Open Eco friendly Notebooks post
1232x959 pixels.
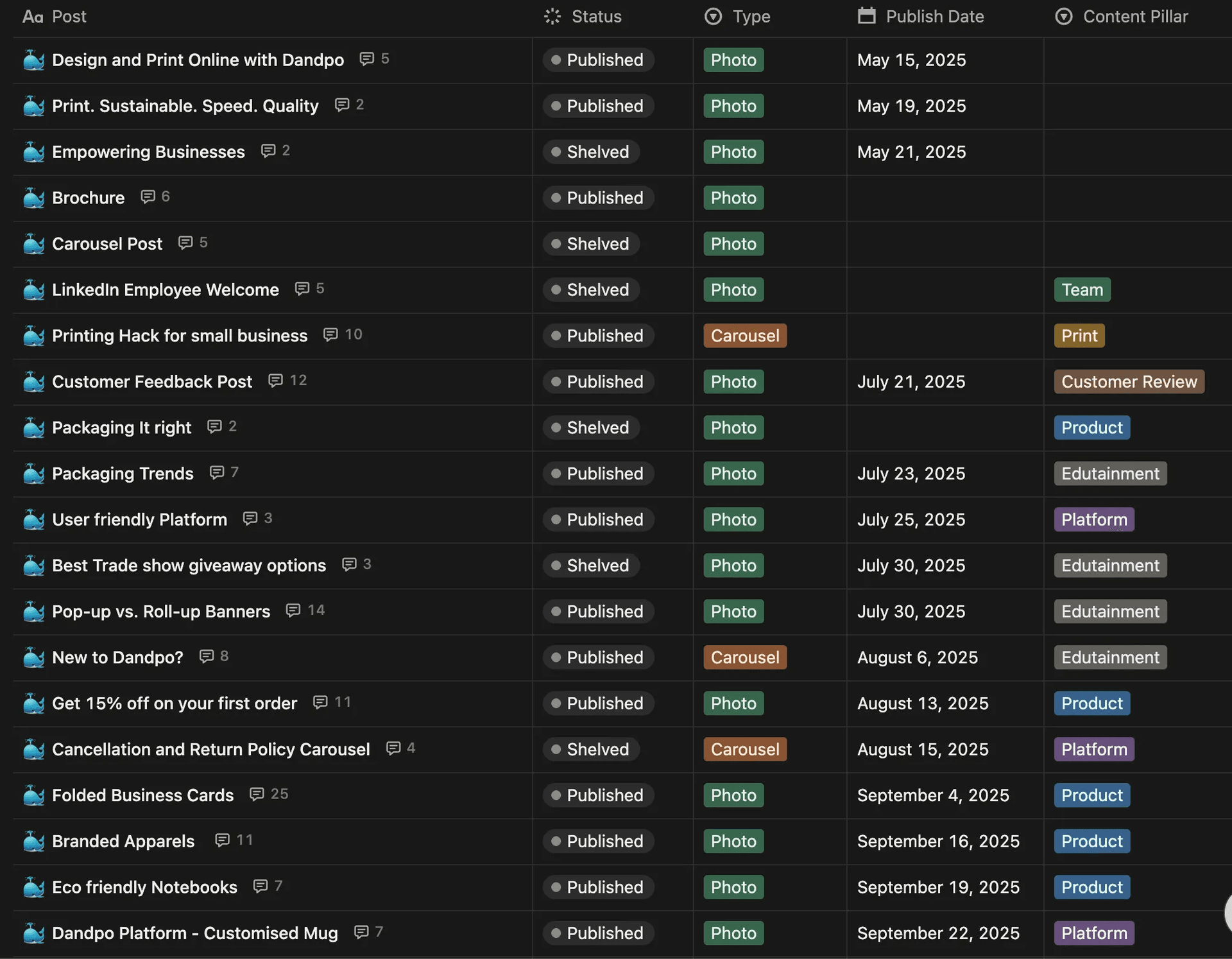[x=144, y=887]
